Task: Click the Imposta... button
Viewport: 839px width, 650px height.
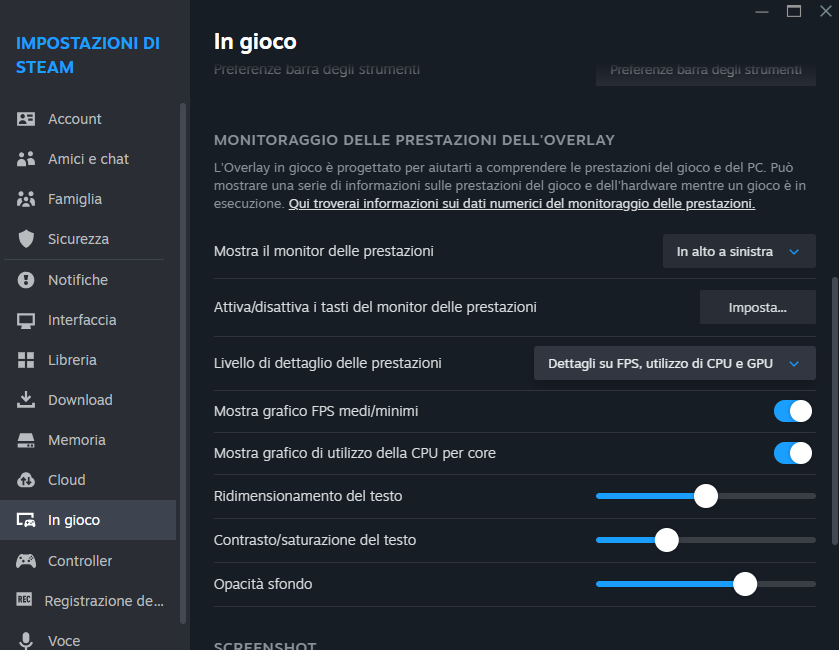Action: click(x=757, y=308)
